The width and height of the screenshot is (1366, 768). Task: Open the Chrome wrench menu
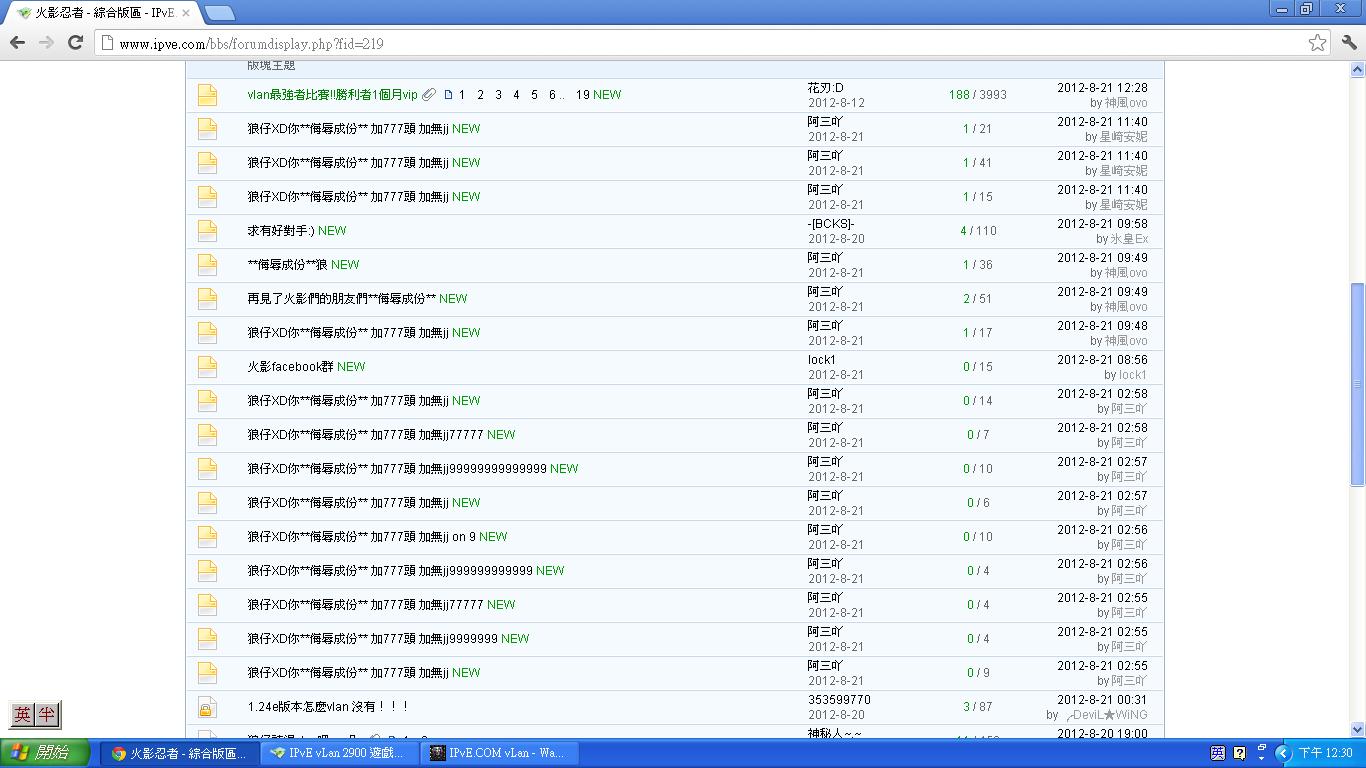click(1349, 42)
